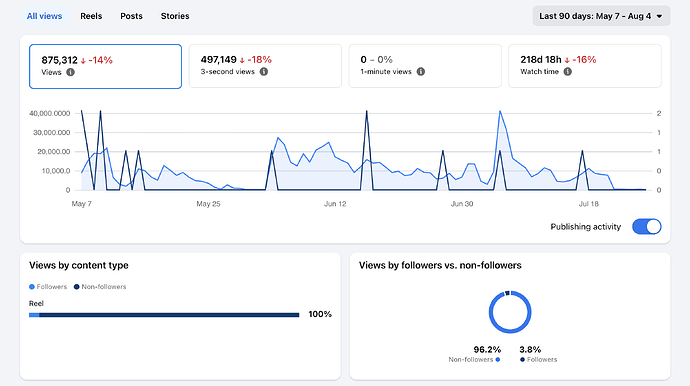Click the Non-followers legend in content type
Viewport: 690px width, 386px height.
pos(100,287)
